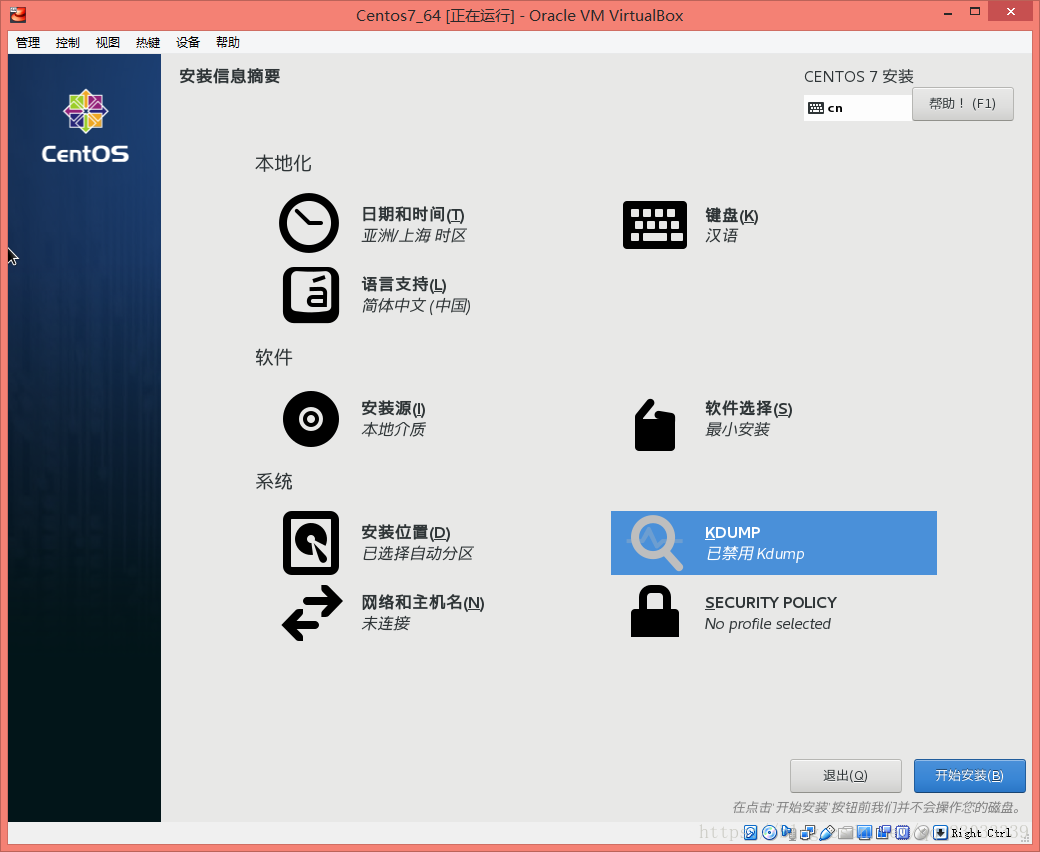Click the VirtualBox mouse integration status icon
Image resolution: width=1040 pixels, height=852 pixels.
click(921, 832)
